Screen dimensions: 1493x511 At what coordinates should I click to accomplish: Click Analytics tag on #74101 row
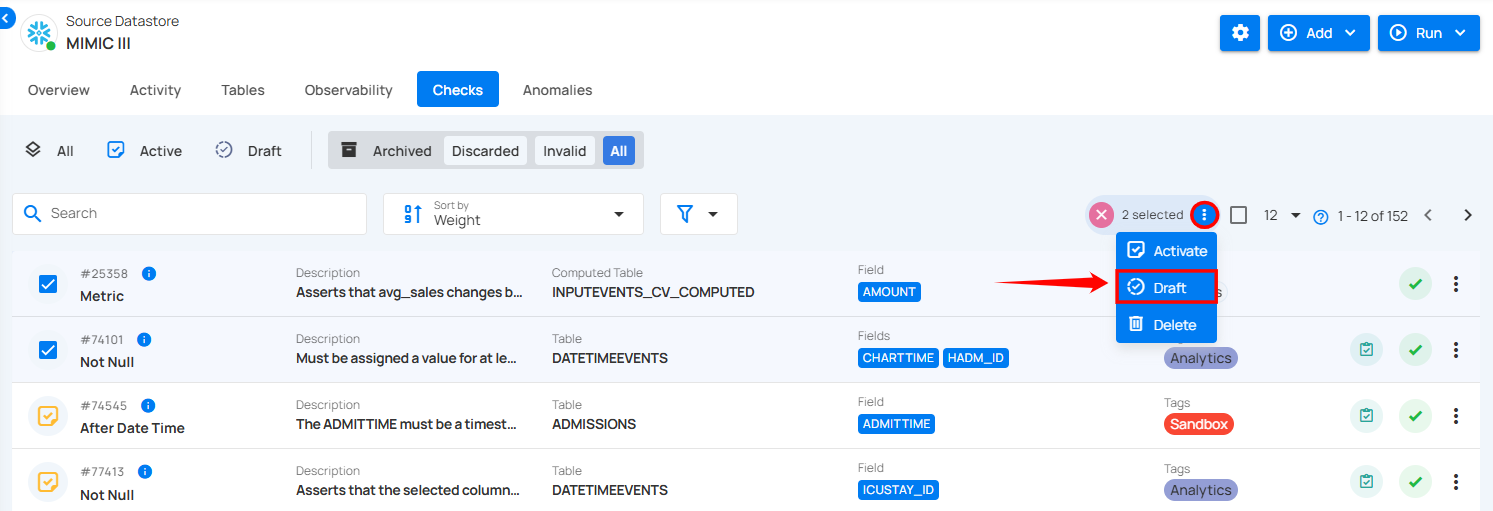[1201, 358]
